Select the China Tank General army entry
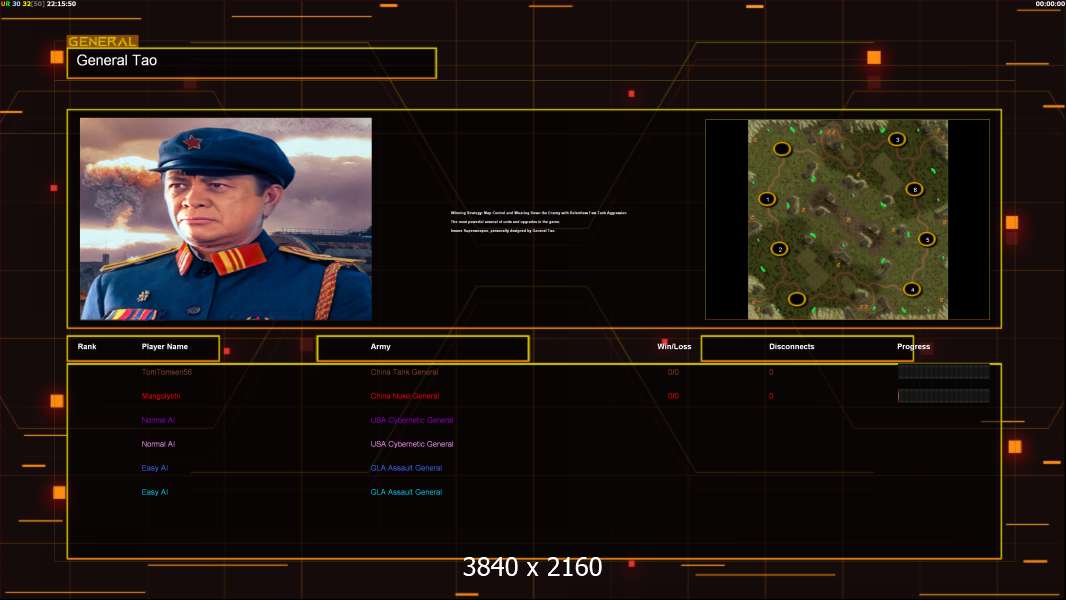The height and width of the screenshot is (600, 1066). (404, 372)
